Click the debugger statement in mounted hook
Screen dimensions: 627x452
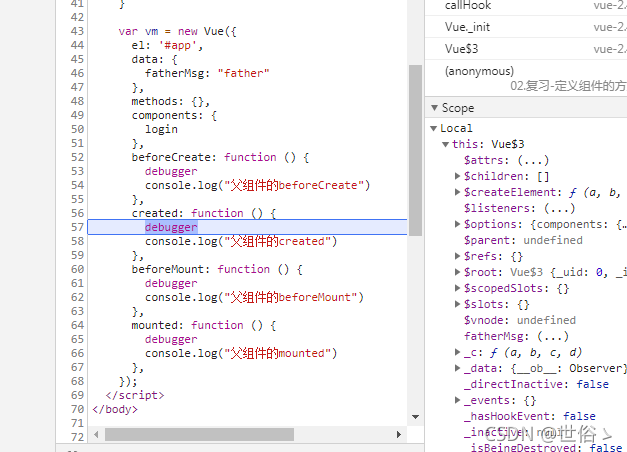171,339
